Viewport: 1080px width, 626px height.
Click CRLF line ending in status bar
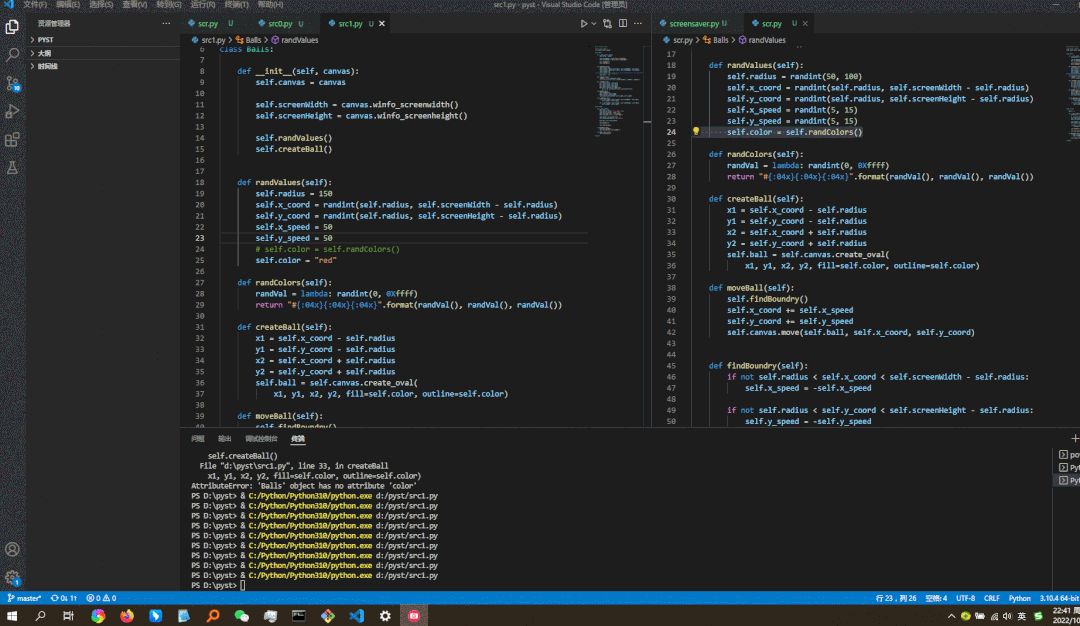coord(992,598)
